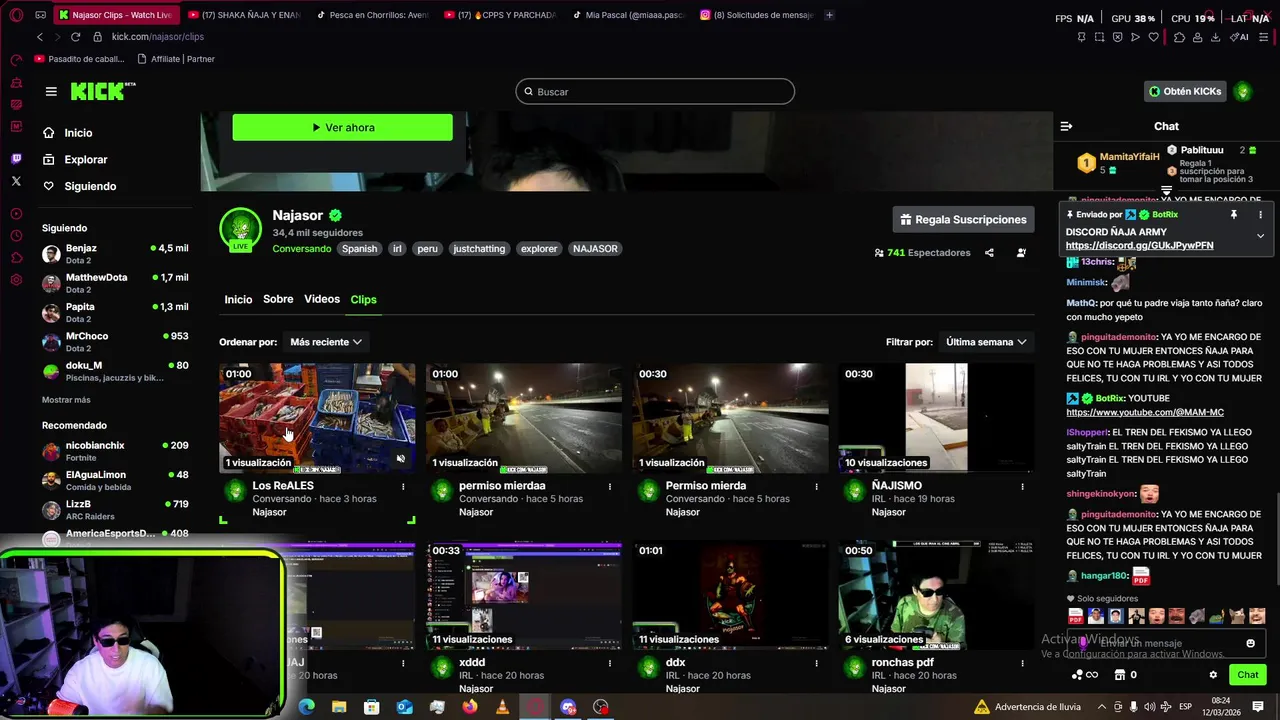Open emoji picker in chat message box
The width and height of the screenshot is (1280, 720).
[x=1250, y=643]
